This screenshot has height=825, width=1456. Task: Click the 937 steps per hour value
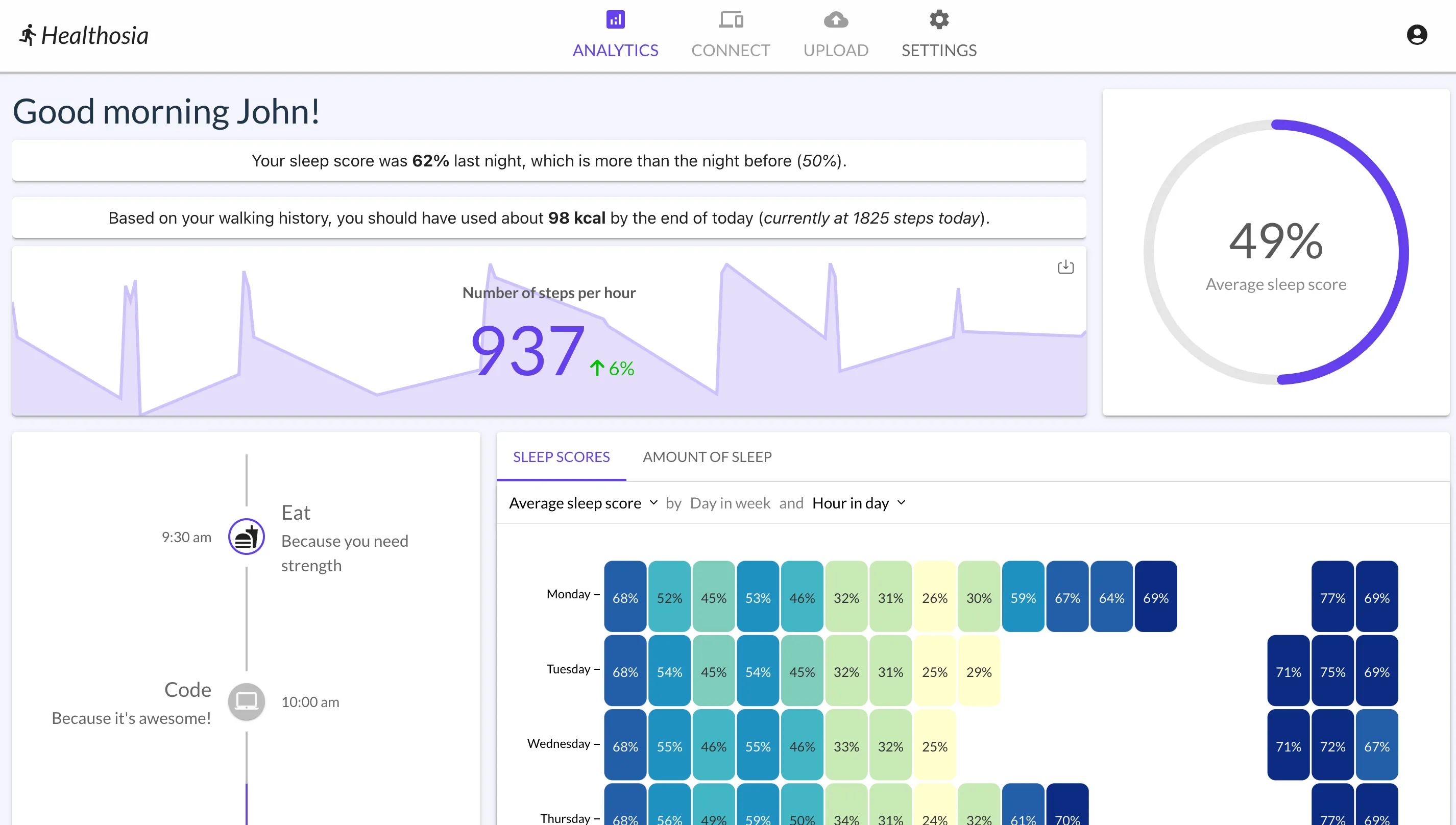[x=527, y=351]
